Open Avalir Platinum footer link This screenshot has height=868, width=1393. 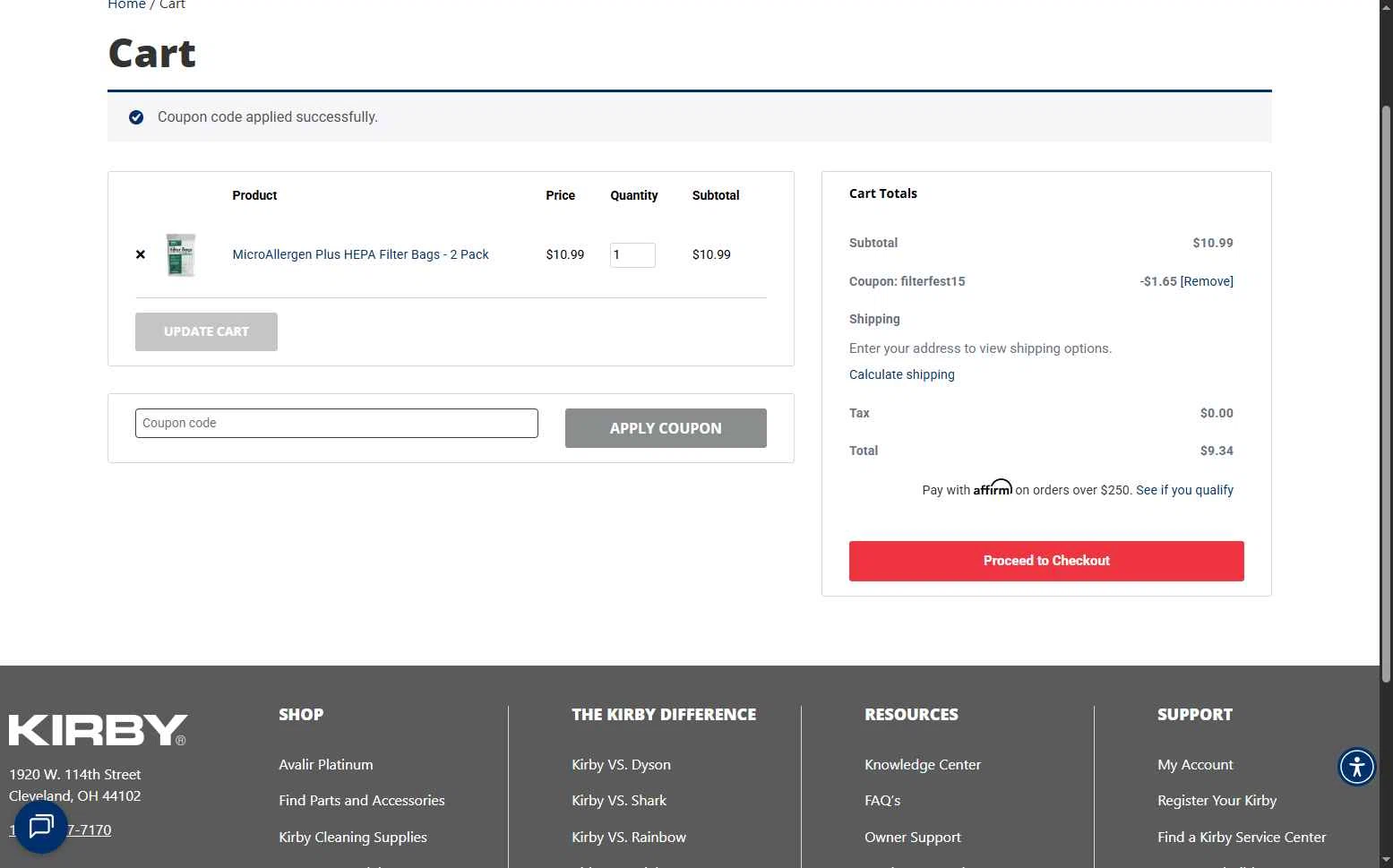tap(326, 764)
